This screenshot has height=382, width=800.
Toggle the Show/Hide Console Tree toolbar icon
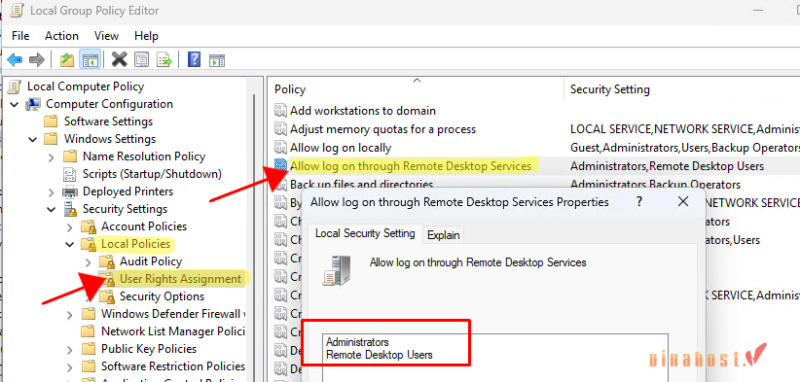point(90,60)
